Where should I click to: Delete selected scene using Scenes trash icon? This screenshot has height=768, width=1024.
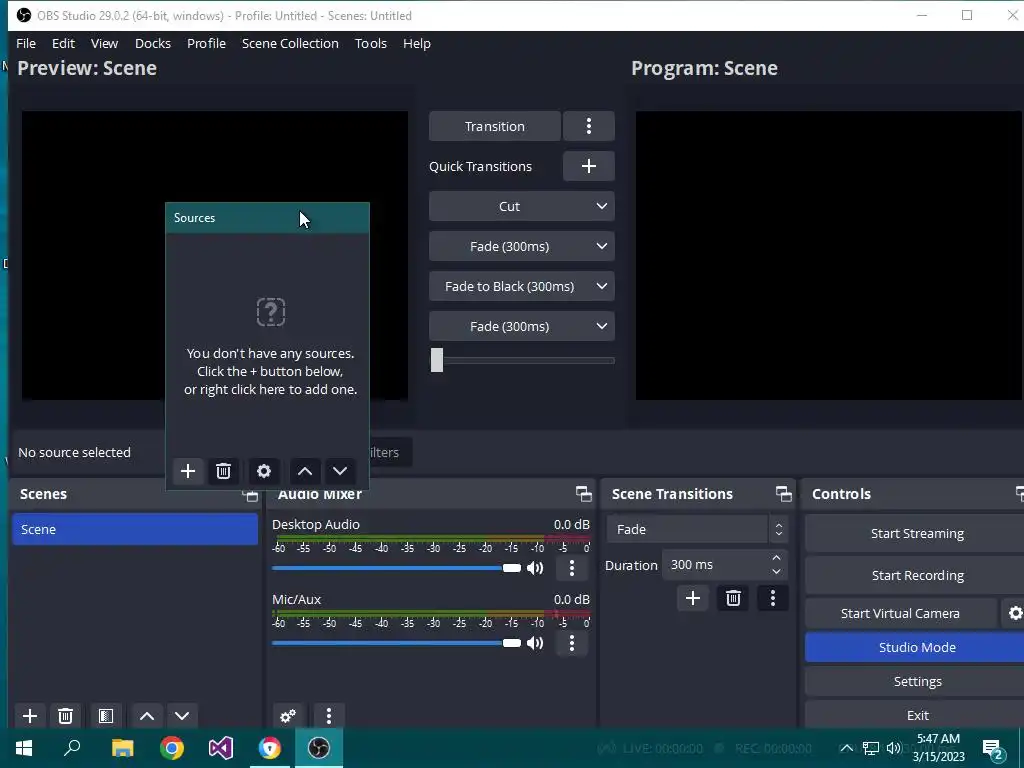tap(65, 716)
